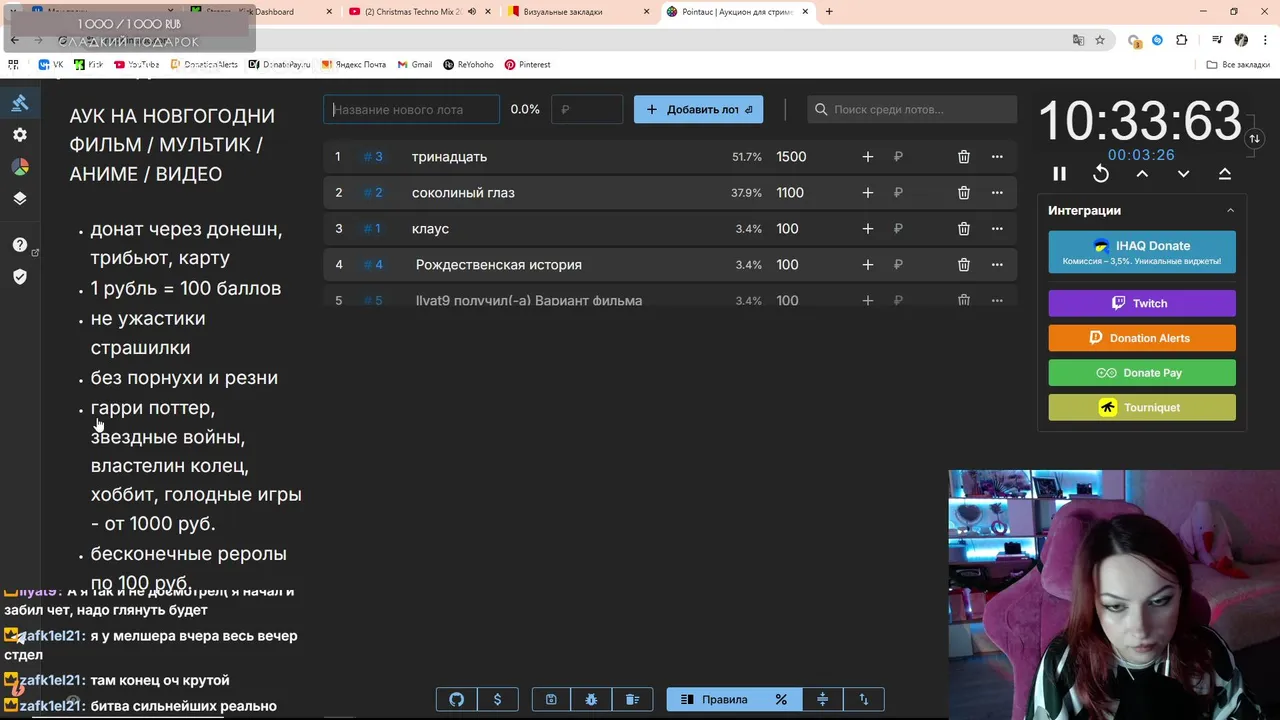Decrease timer with the down chevron
This screenshot has height=720, width=1280.
pyautogui.click(x=1183, y=174)
